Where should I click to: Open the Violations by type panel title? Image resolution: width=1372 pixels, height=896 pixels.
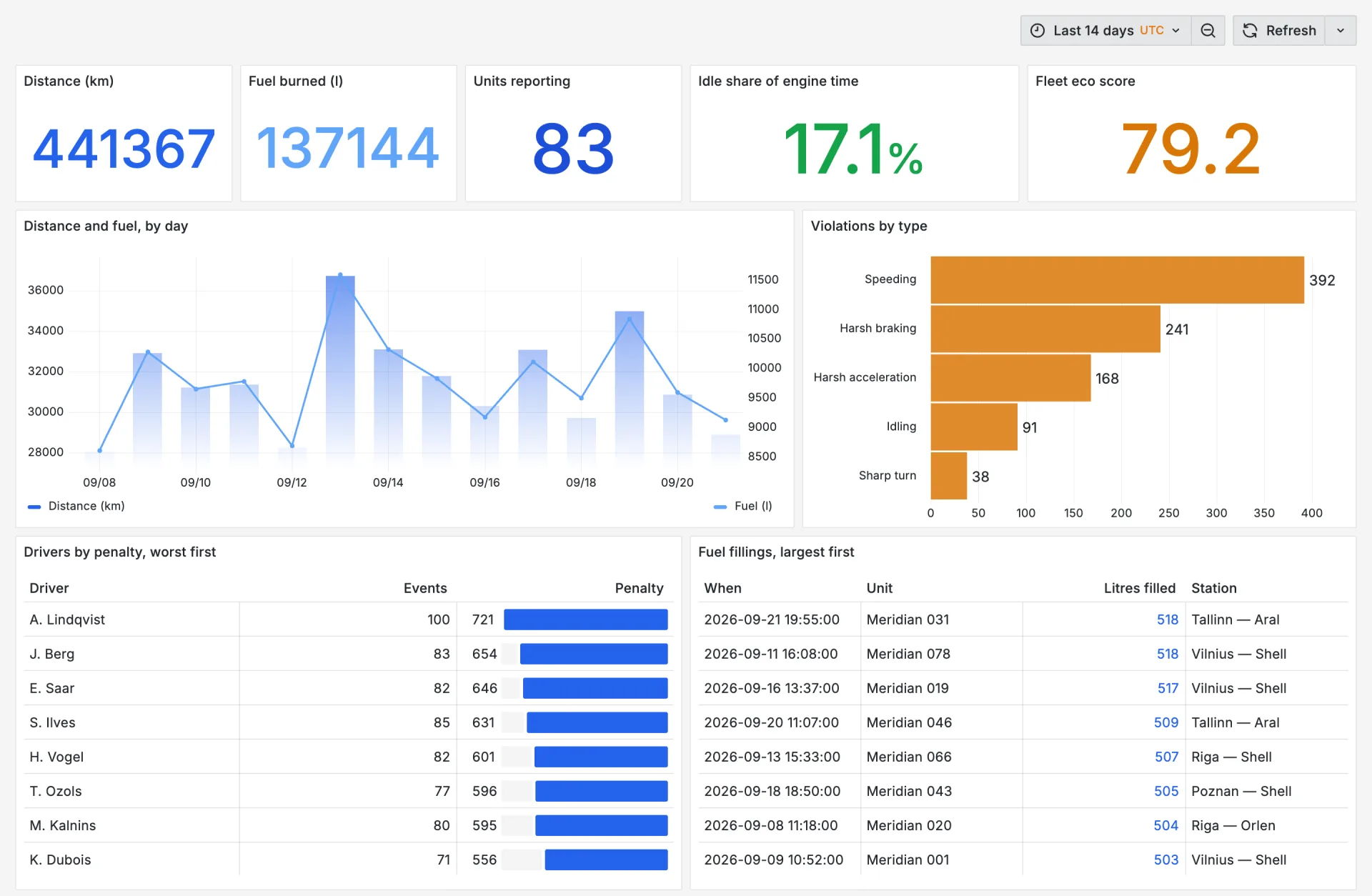point(868,226)
